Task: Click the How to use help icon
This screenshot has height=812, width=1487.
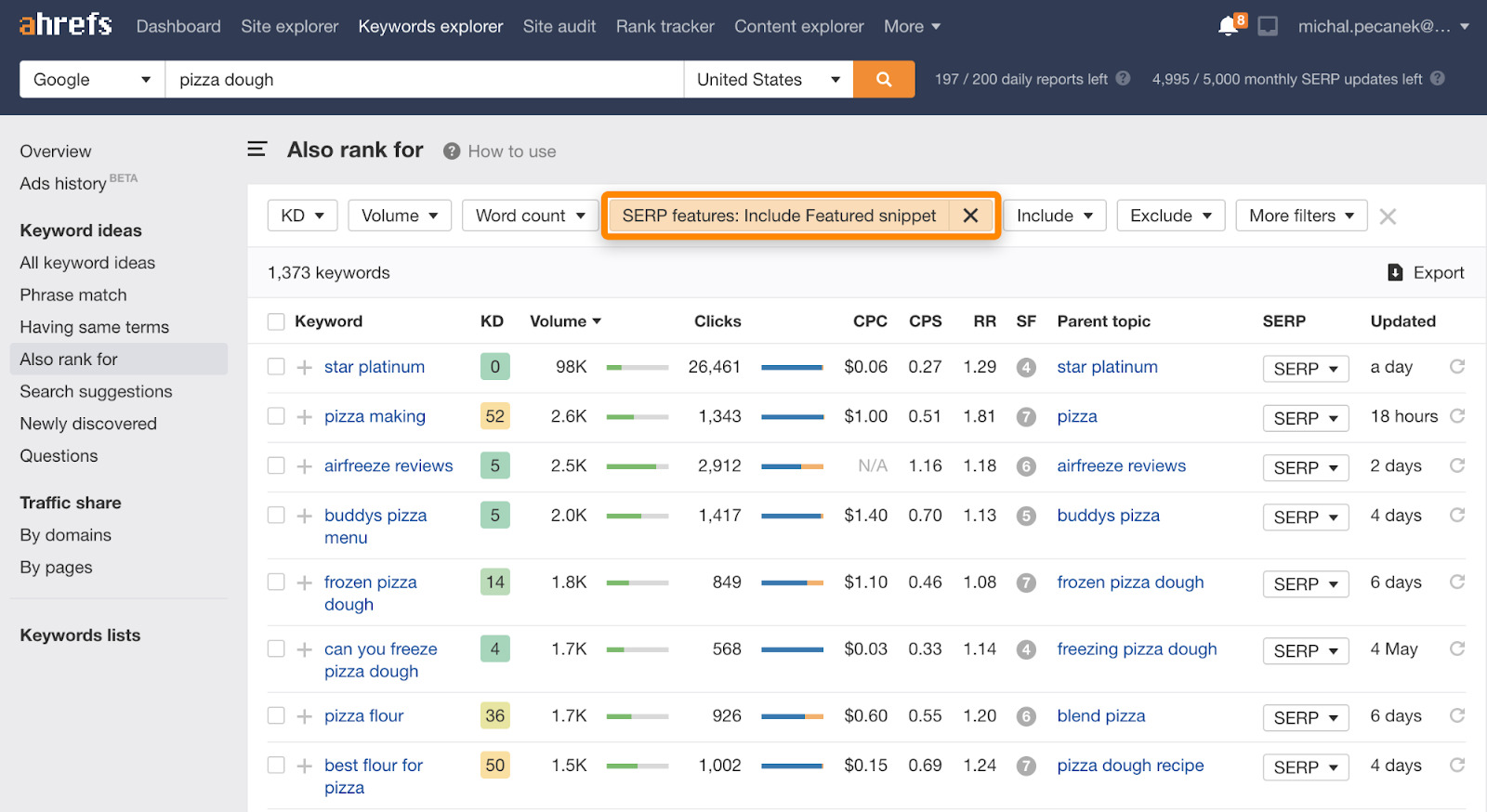Action: [x=452, y=151]
